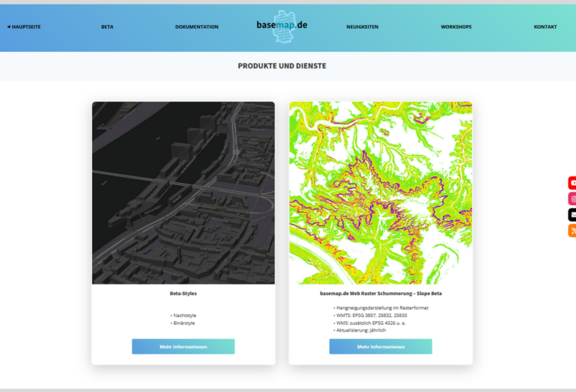Click the Binärstyle list entry

click(x=183, y=323)
